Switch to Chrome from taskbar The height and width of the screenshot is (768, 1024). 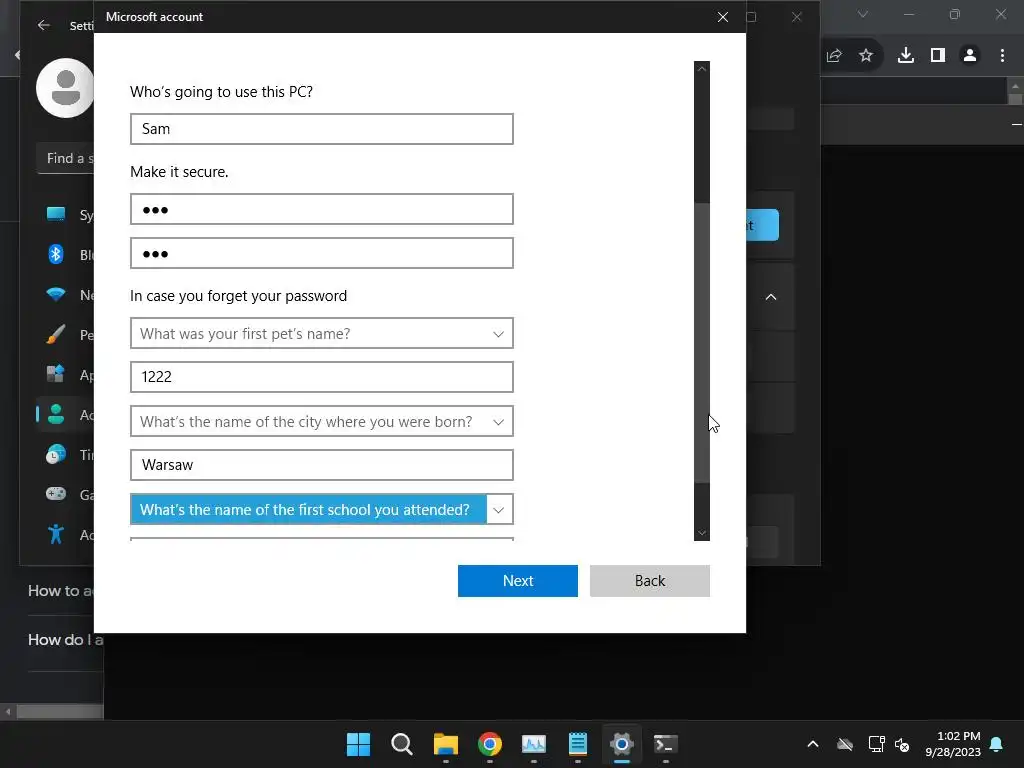click(x=490, y=744)
